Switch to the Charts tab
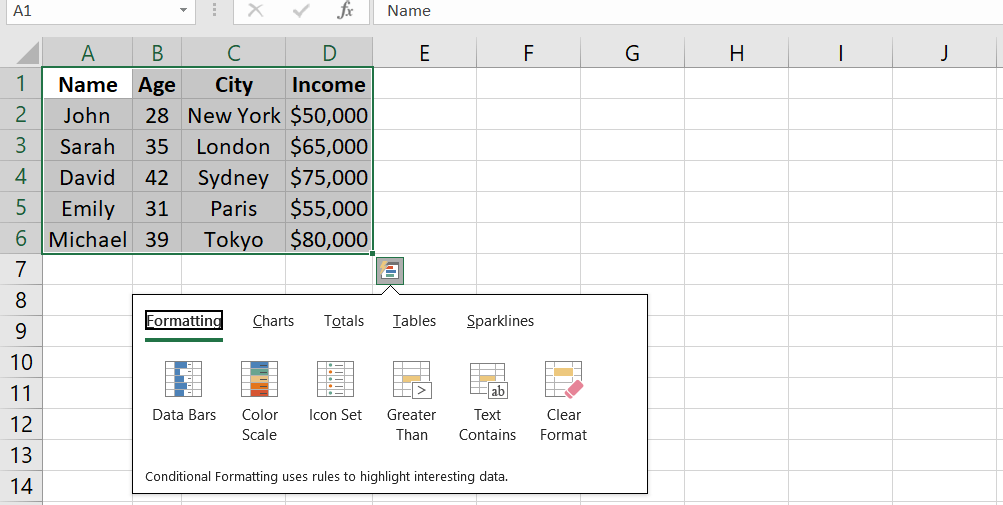 (x=273, y=321)
